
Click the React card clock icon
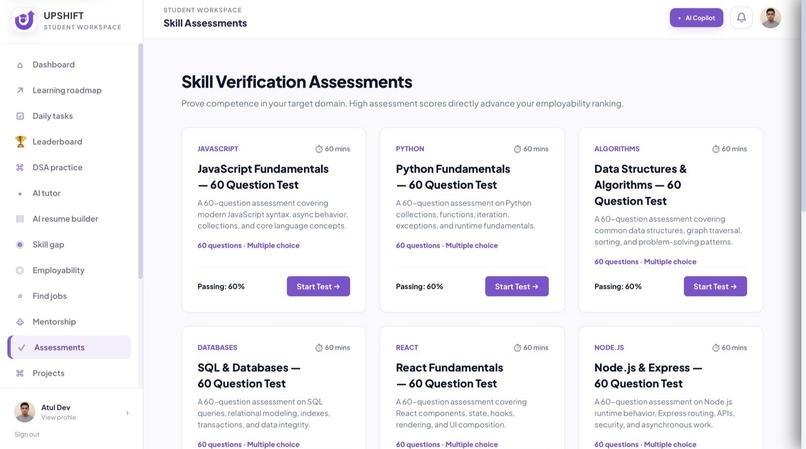click(x=517, y=348)
